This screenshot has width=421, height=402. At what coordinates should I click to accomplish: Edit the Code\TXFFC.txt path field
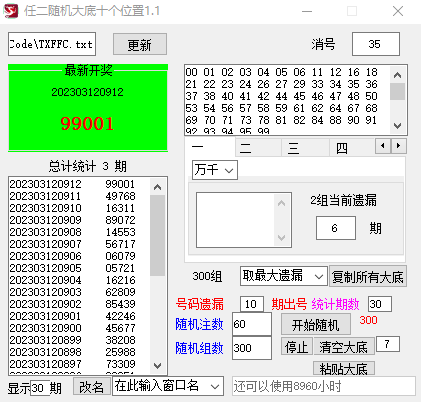pyautogui.click(x=52, y=44)
